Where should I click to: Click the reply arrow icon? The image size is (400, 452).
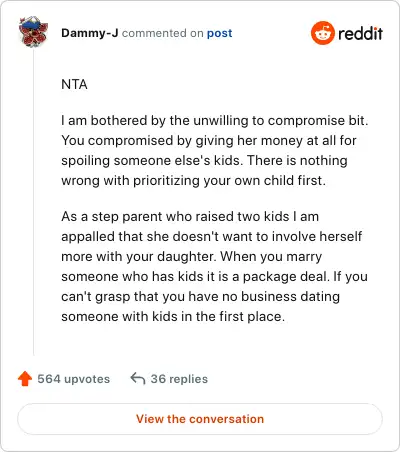[x=138, y=378]
